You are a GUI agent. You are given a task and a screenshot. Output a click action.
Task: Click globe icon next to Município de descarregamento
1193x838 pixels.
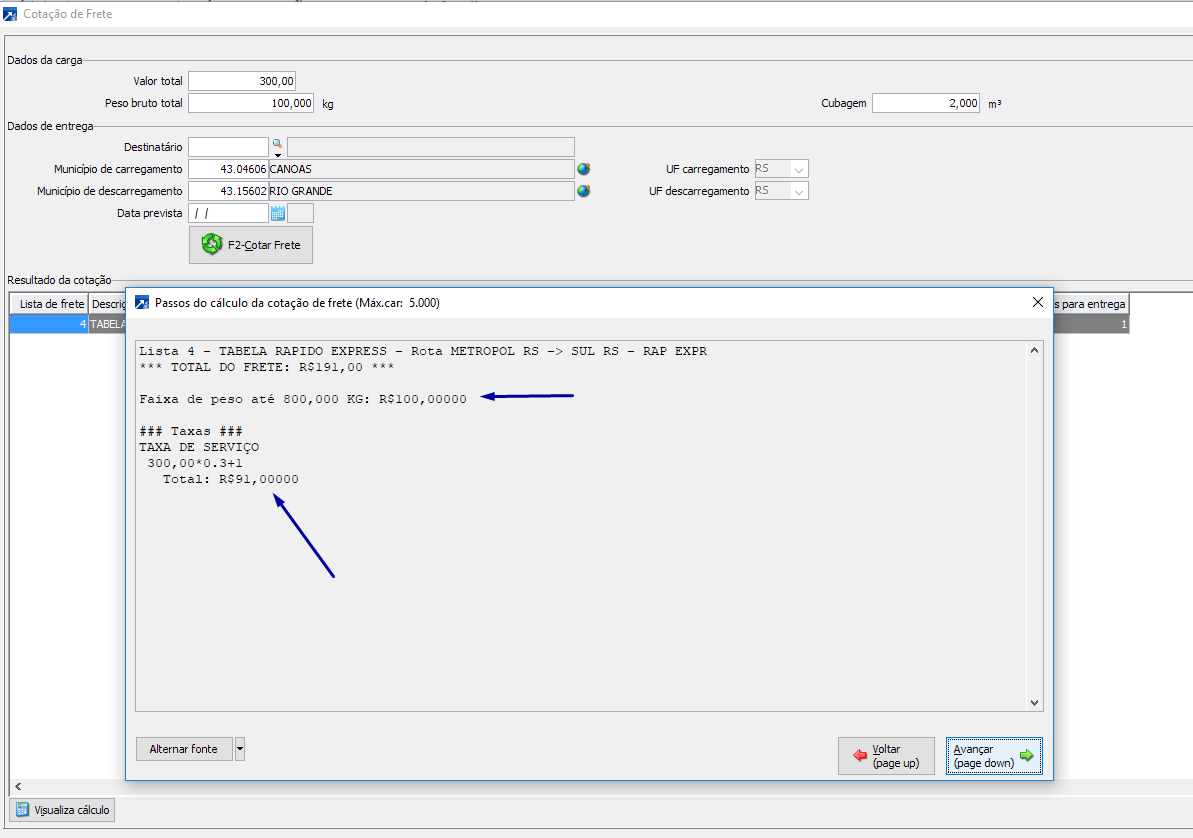[583, 191]
